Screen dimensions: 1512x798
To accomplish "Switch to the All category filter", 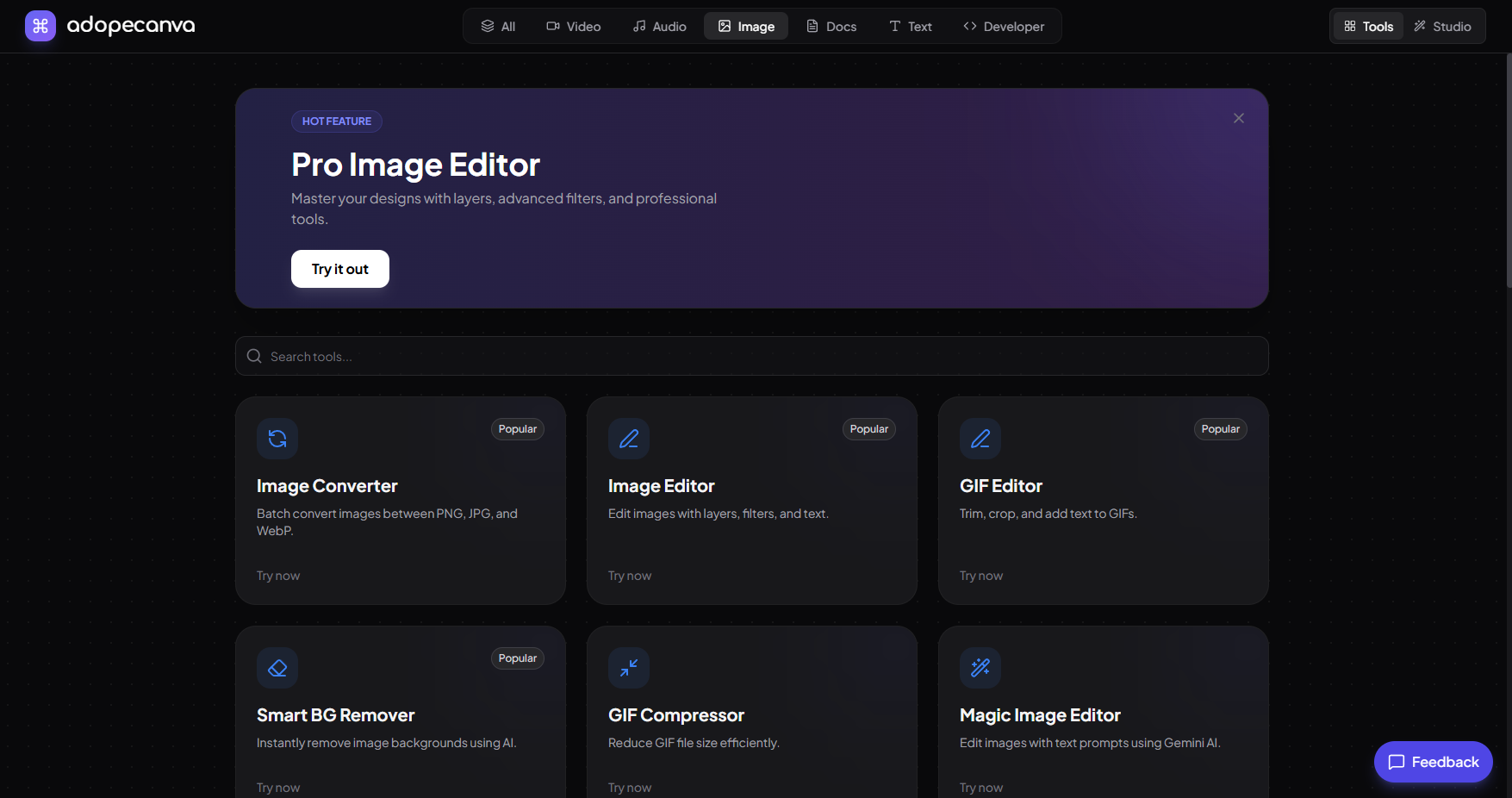I will (498, 26).
